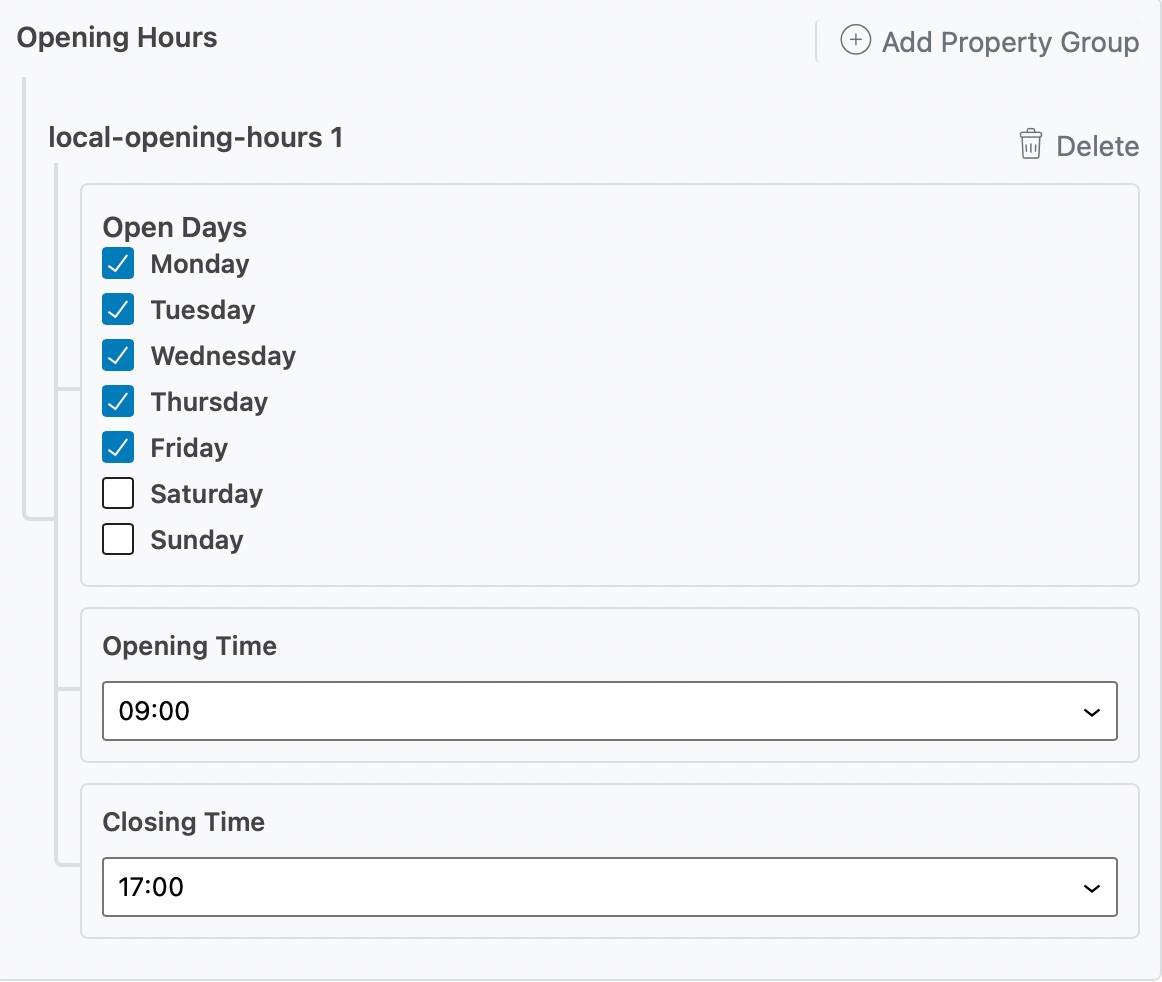Click the Delete label for local-opening-hours 1
Viewport: 1162px width, 982px height.
click(1098, 146)
